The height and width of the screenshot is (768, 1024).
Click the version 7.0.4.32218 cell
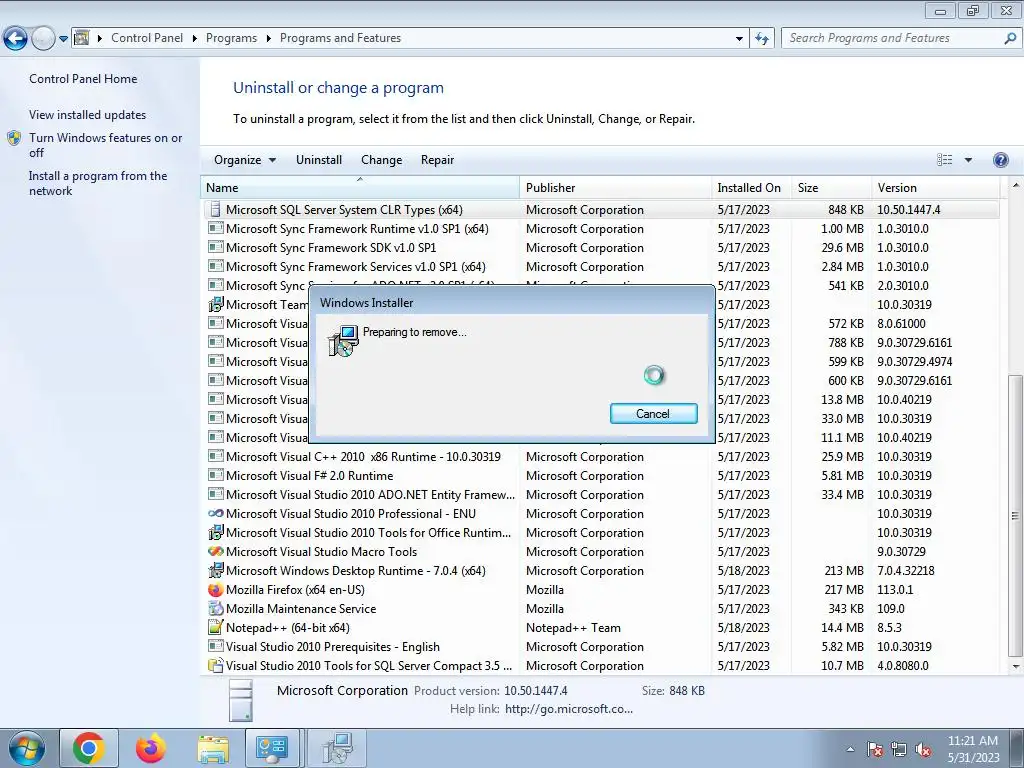pos(905,571)
